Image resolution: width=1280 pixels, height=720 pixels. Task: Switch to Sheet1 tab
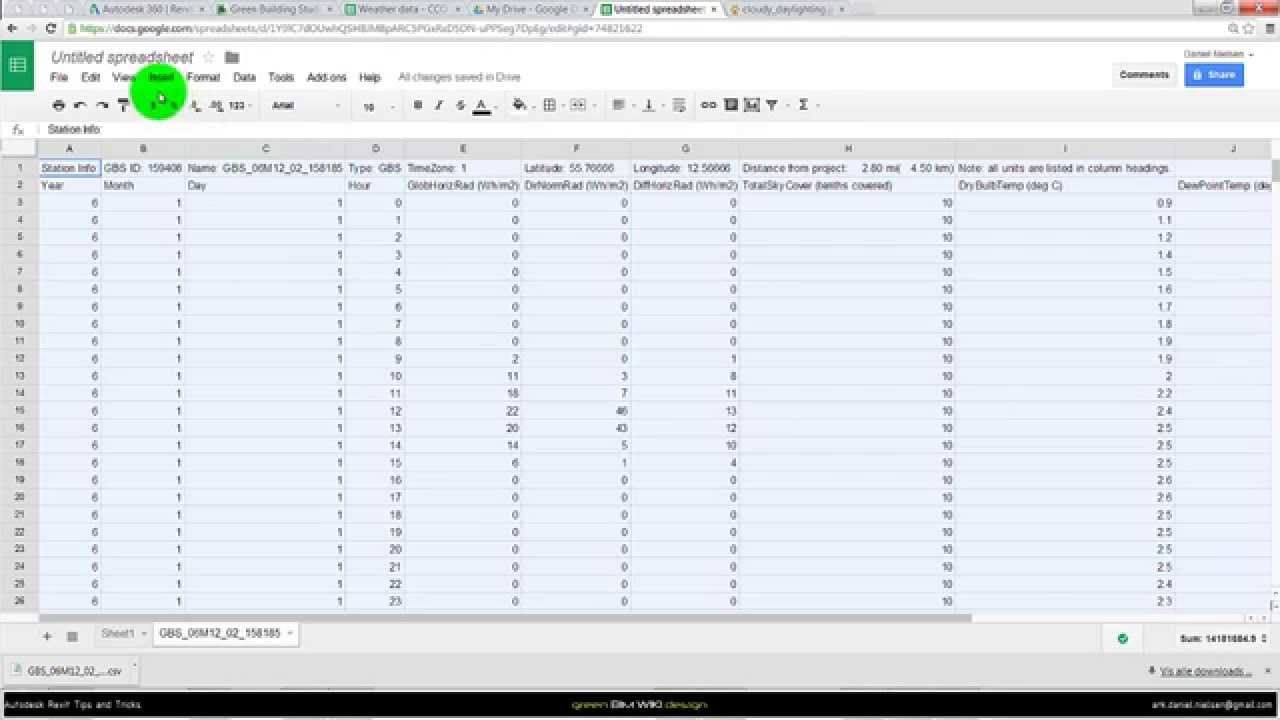coord(117,634)
